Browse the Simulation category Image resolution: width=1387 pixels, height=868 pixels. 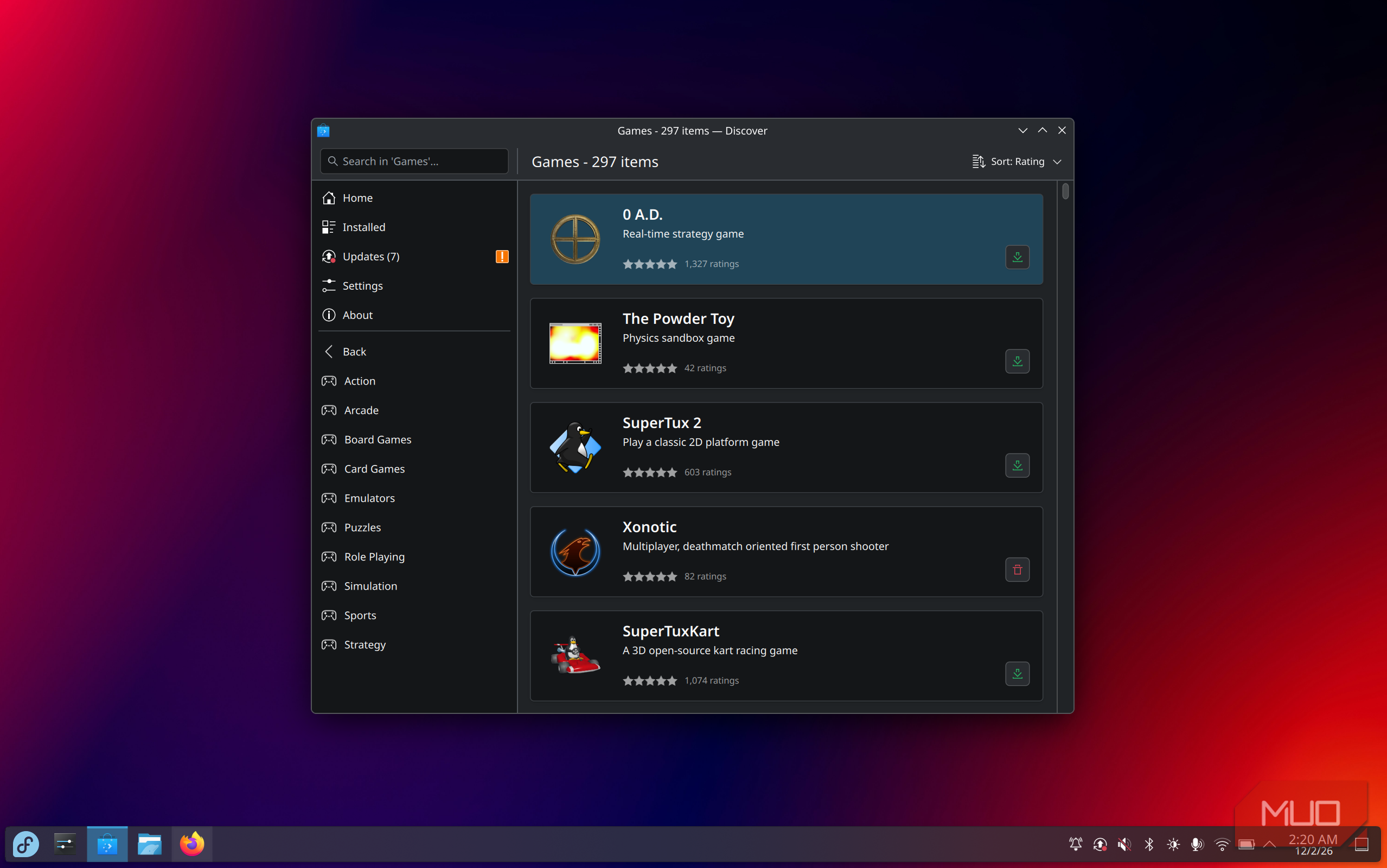pyautogui.click(x=414, y=585)
